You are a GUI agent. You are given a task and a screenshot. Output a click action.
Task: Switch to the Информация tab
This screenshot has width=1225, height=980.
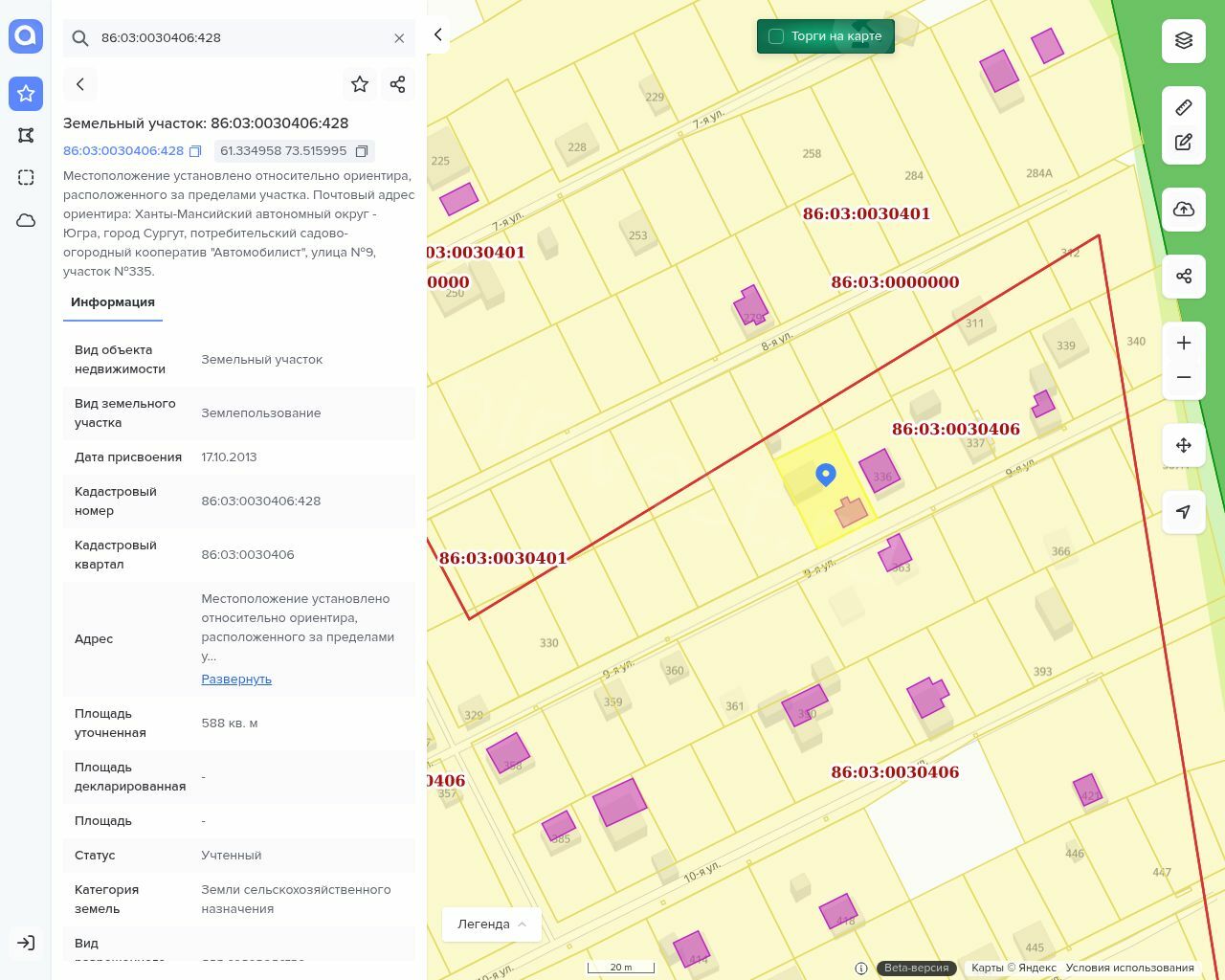pyautogui.click(x=113, y=302)
